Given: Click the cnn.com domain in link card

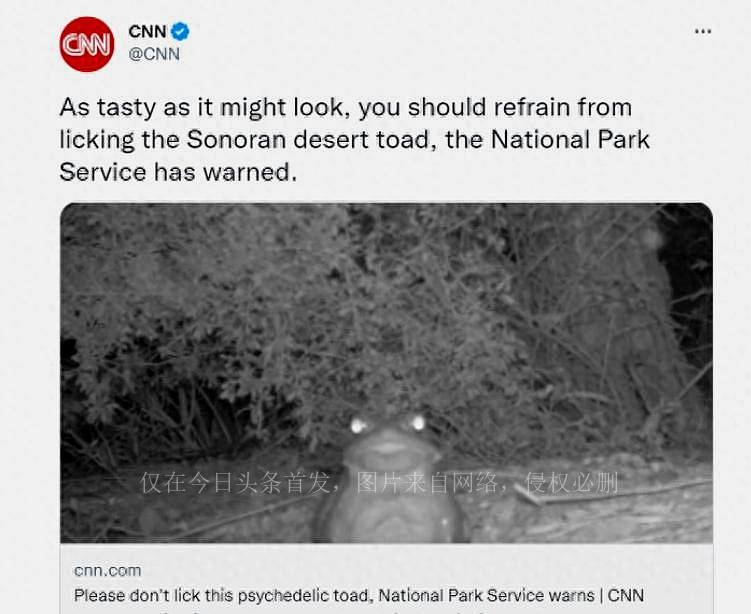Looking at the screenshot, I should 107,570.
